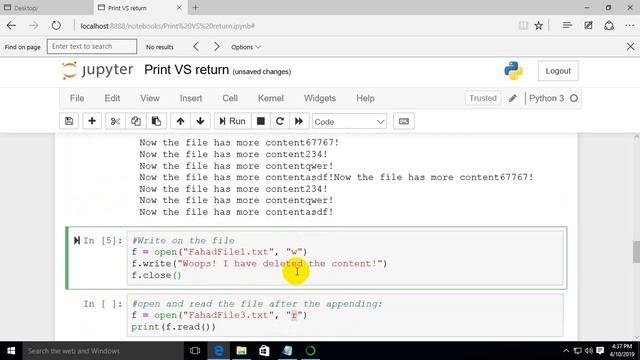The width and height of the screenshot is (640, 360).
Task: Open the Help menu
Action: (365, 98)
